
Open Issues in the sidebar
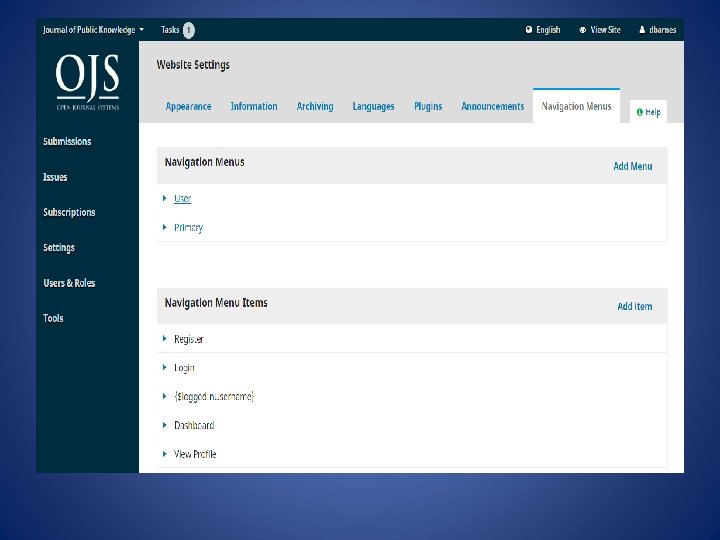click(55, 177)
